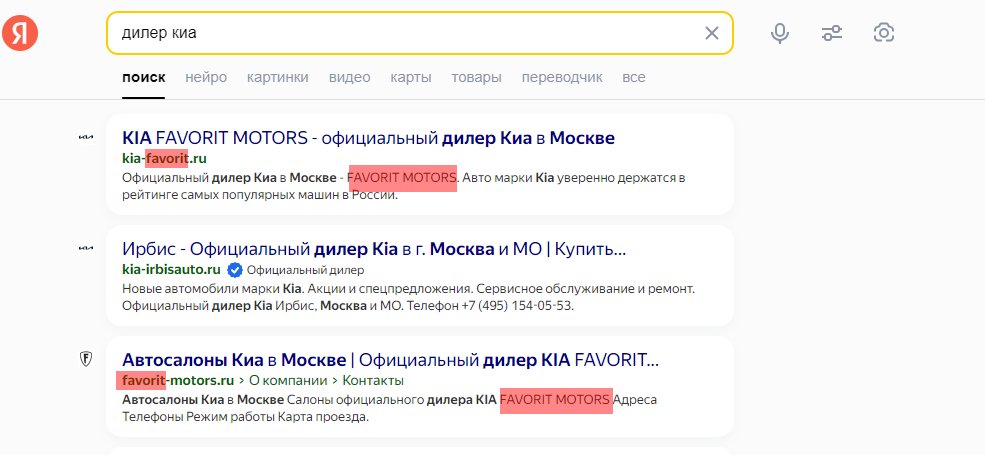The height and width of the screenshot is (455, 985).
Task: Click Kia favicon beside Ирбис result
Action: (86, 248)
